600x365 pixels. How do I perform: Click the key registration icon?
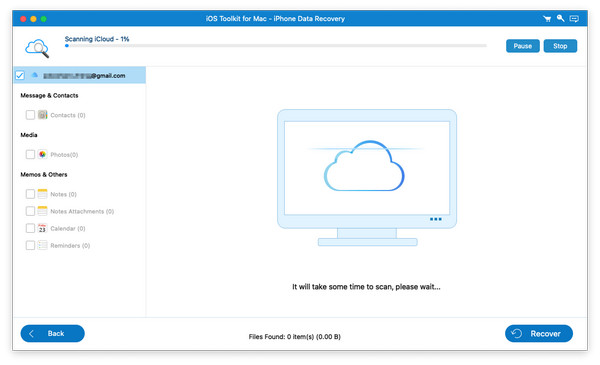tap(561, 18)
